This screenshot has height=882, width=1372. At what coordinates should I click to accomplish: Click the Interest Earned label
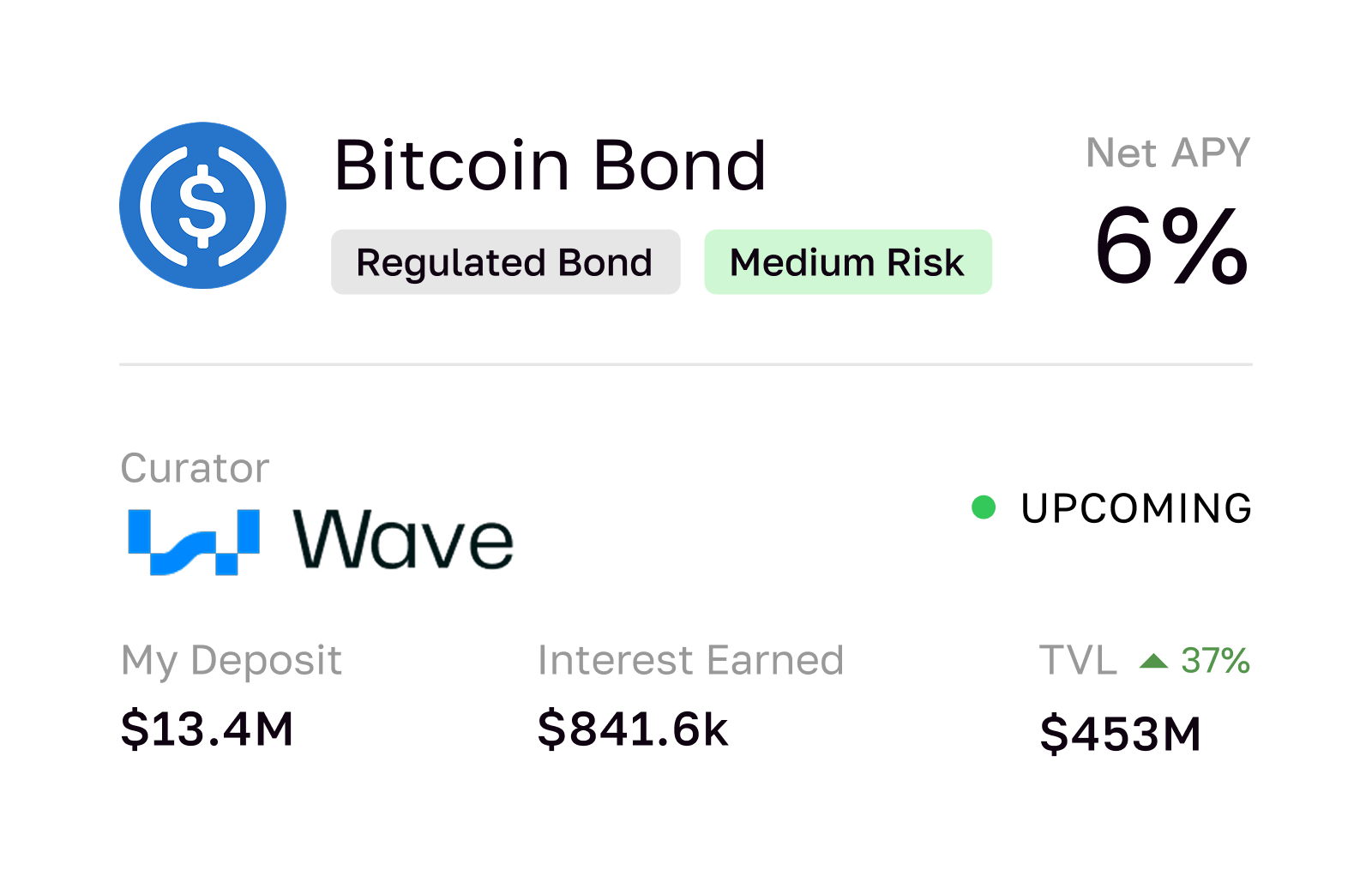coord(690,661)
